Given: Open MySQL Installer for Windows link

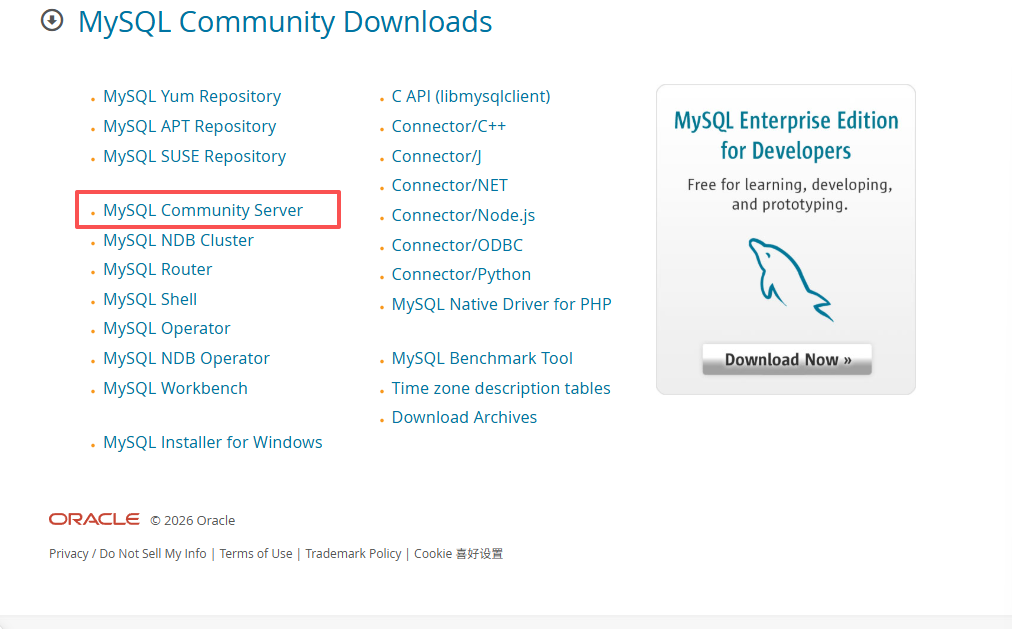Looking at the screenshot, I should 212,443.
